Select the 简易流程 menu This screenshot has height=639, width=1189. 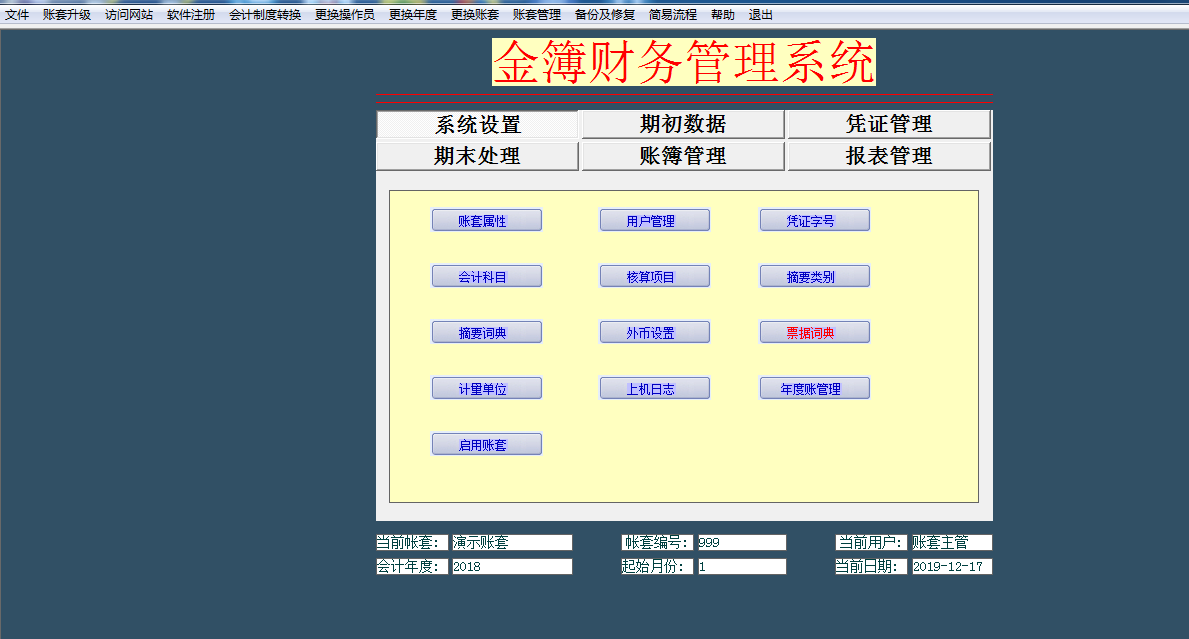(673, 14)
